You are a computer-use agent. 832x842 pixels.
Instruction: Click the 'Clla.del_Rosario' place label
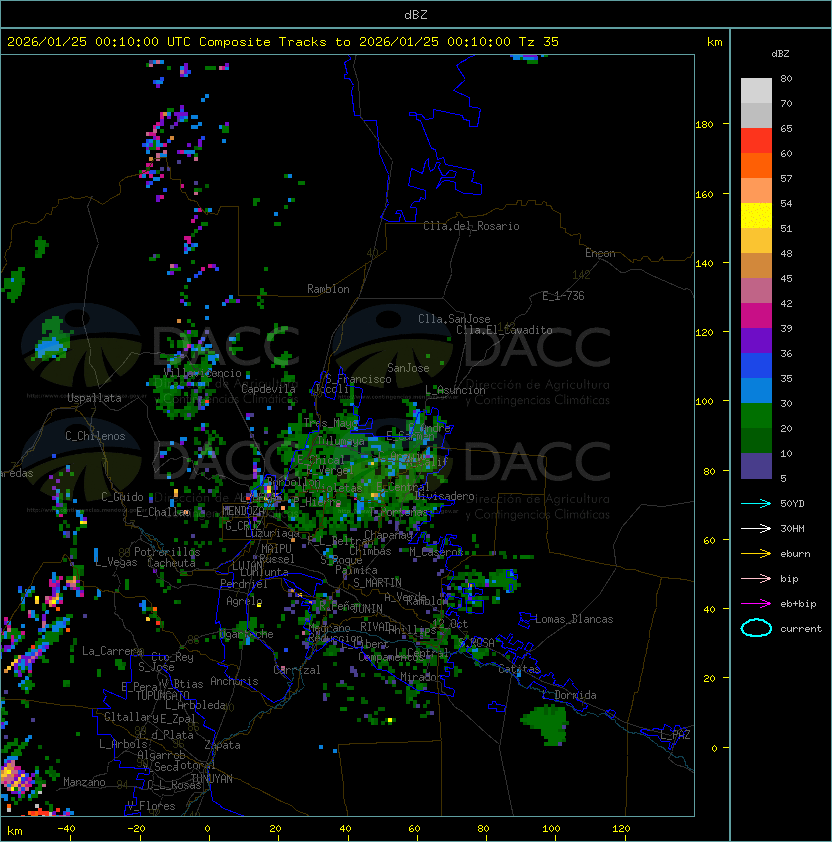(x=471, y=226)
